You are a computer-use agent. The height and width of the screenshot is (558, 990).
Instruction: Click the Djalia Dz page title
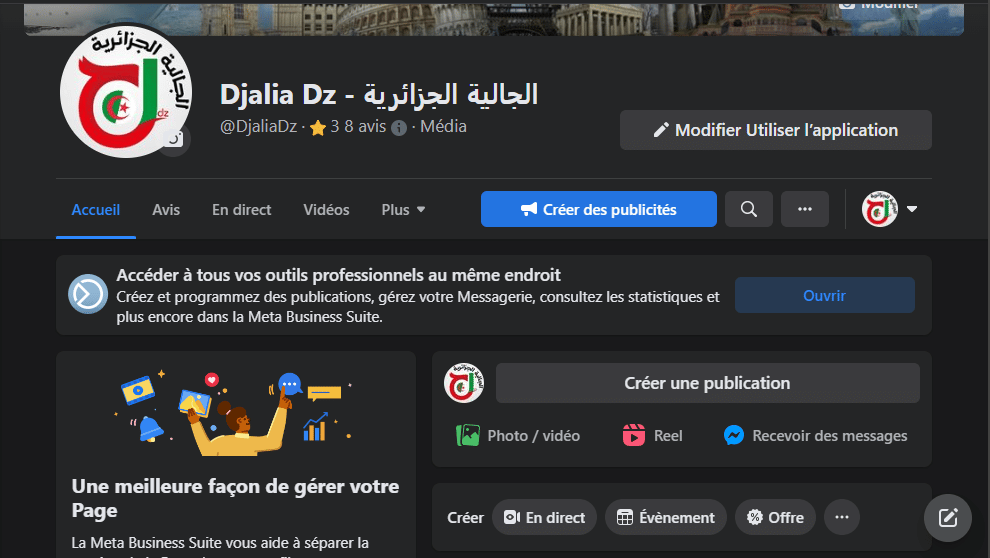tap(379, 95)
